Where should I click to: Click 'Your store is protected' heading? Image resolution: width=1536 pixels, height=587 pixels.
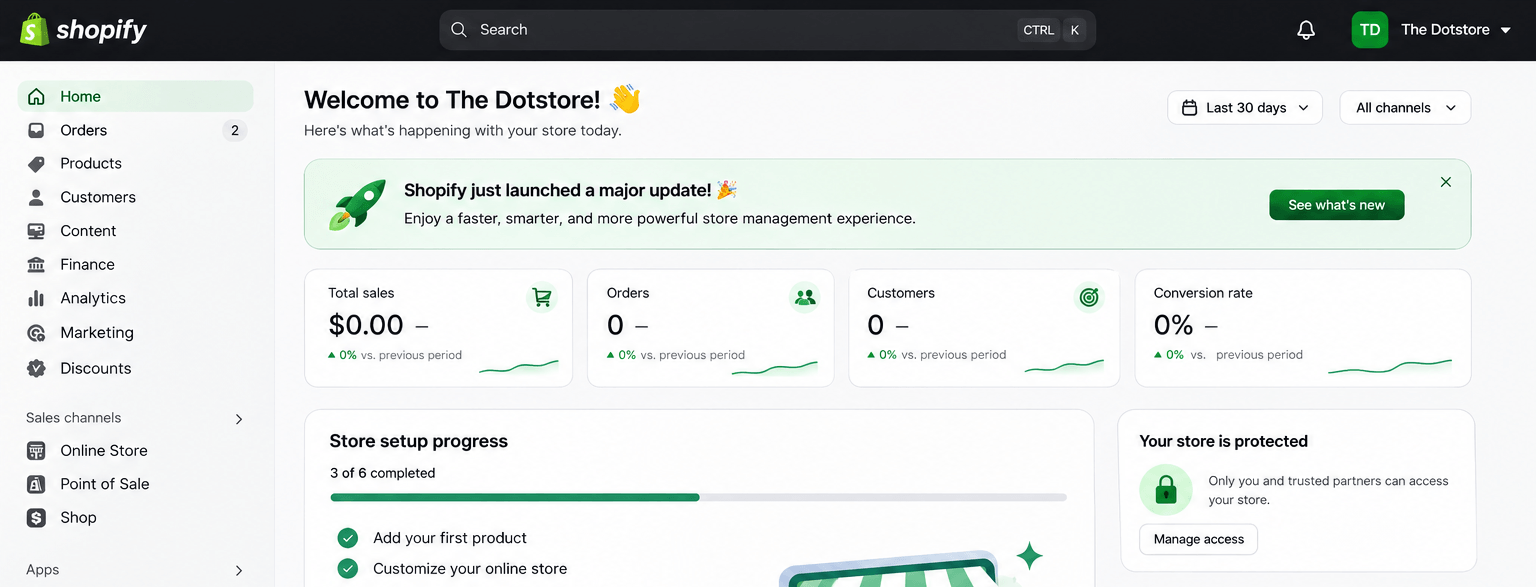tap(1224, 441)
